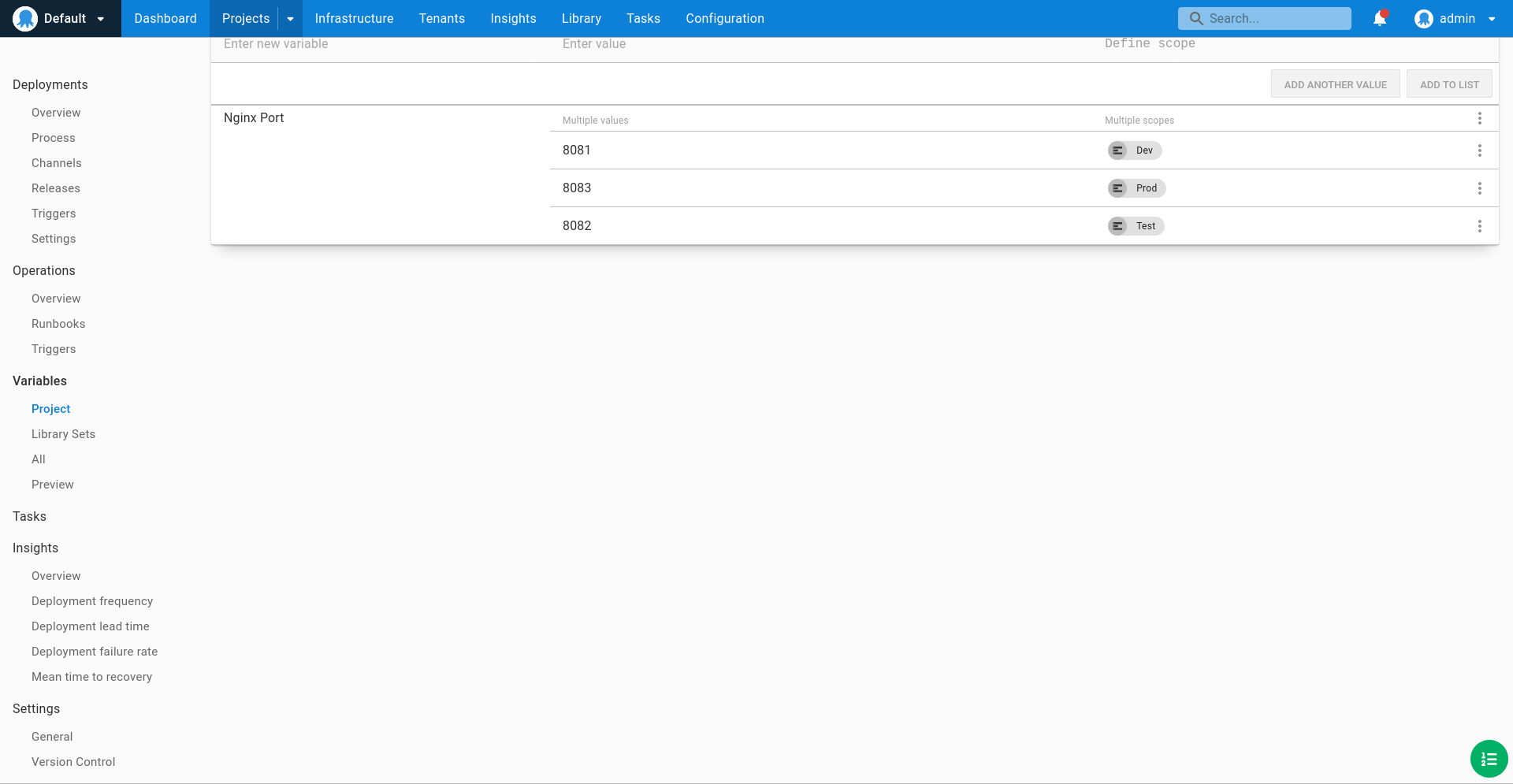
Task: Open the Process sidebar link
Action: [54, 138]
